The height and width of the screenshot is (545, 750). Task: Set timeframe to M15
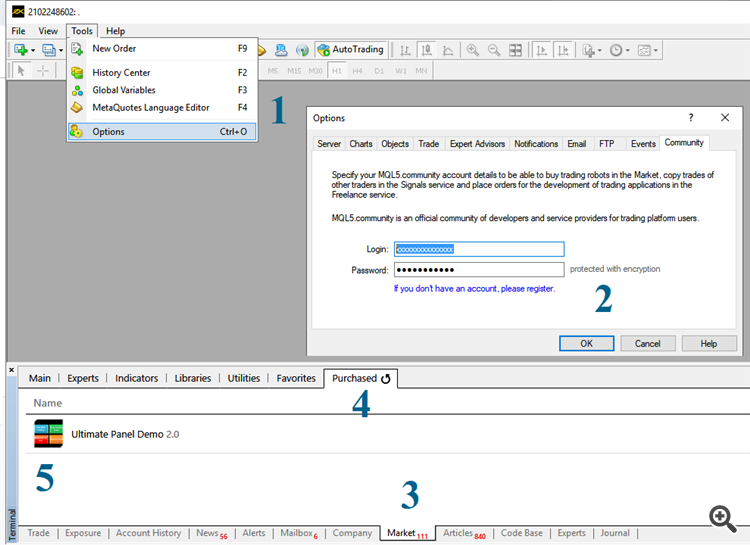pyautogui.click(x=294, y=71)
